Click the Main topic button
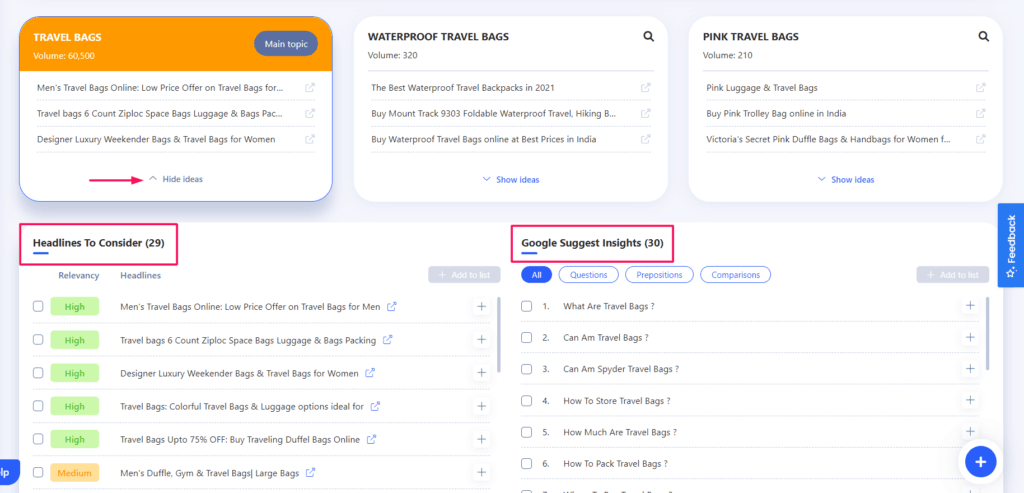 pos(285,44)
